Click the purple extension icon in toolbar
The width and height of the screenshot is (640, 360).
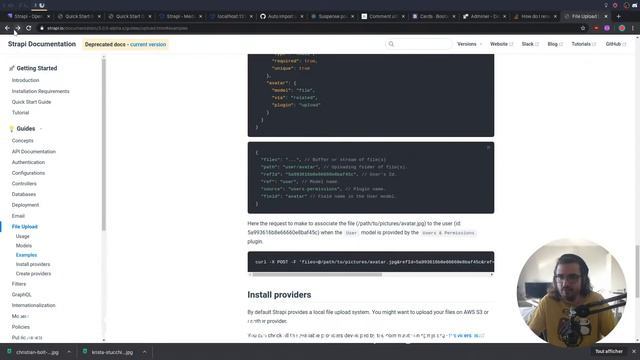tap(607, 28)
